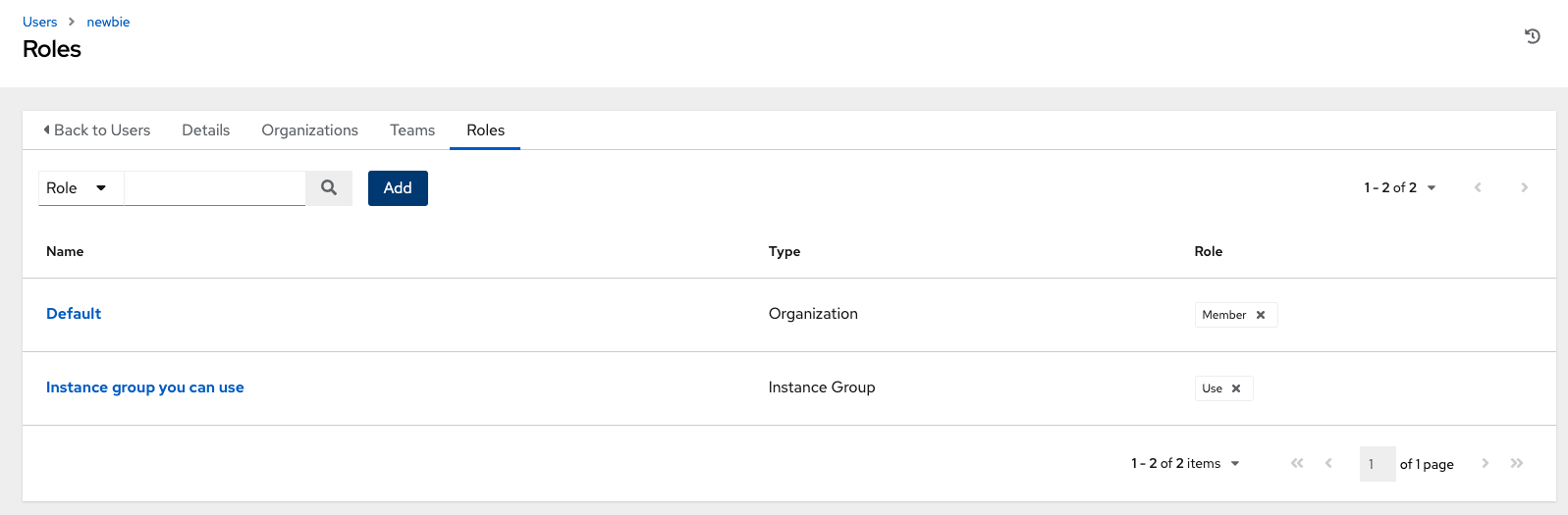Click the Users breadcrumb link
1568x515 pixels.
point(40,22)
